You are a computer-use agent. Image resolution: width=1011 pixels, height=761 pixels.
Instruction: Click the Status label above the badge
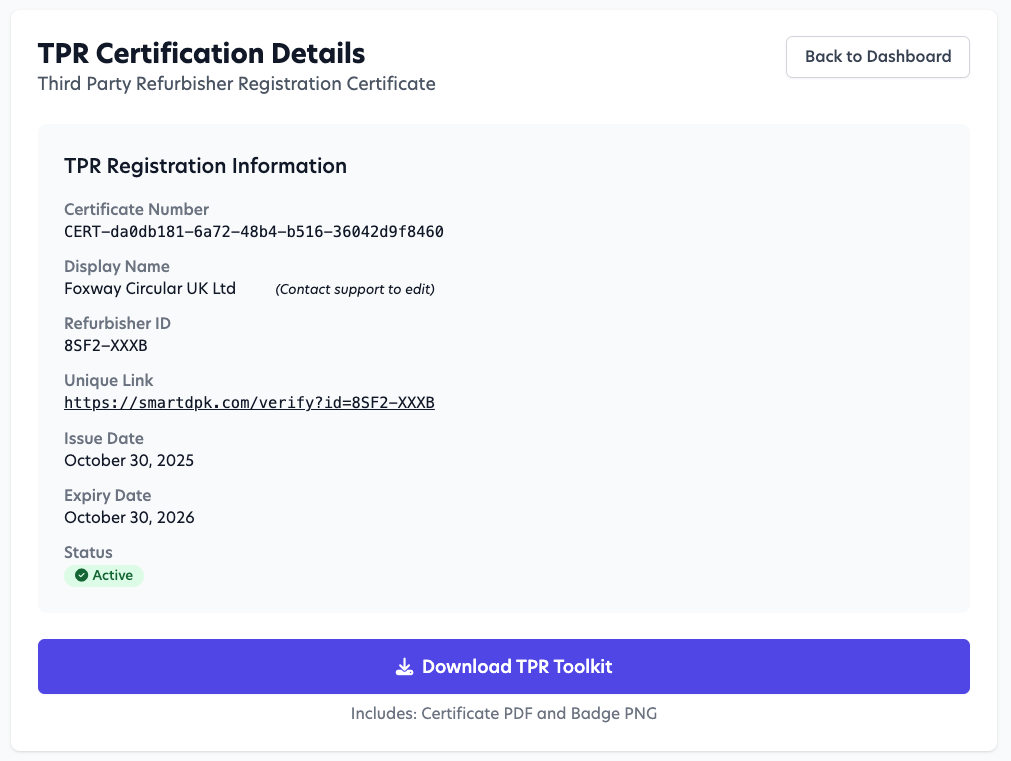click(x=88, y=552)
